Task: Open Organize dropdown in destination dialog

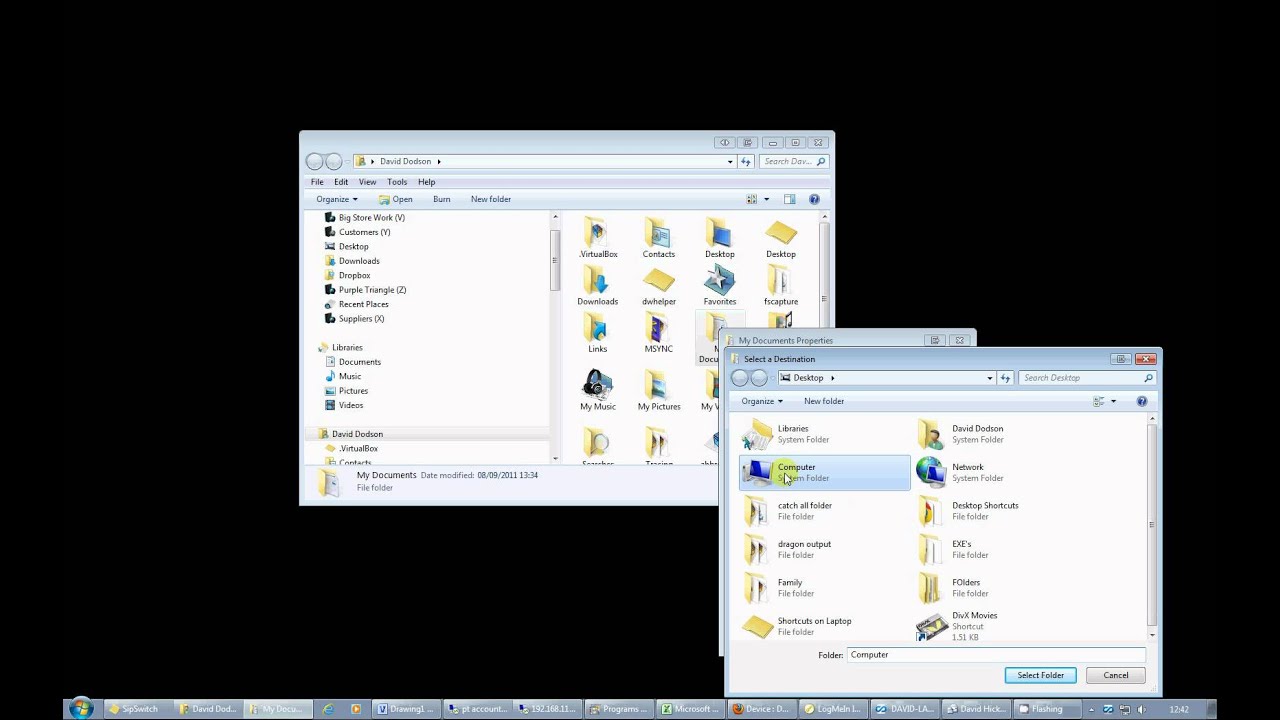Action: (762, 401)
